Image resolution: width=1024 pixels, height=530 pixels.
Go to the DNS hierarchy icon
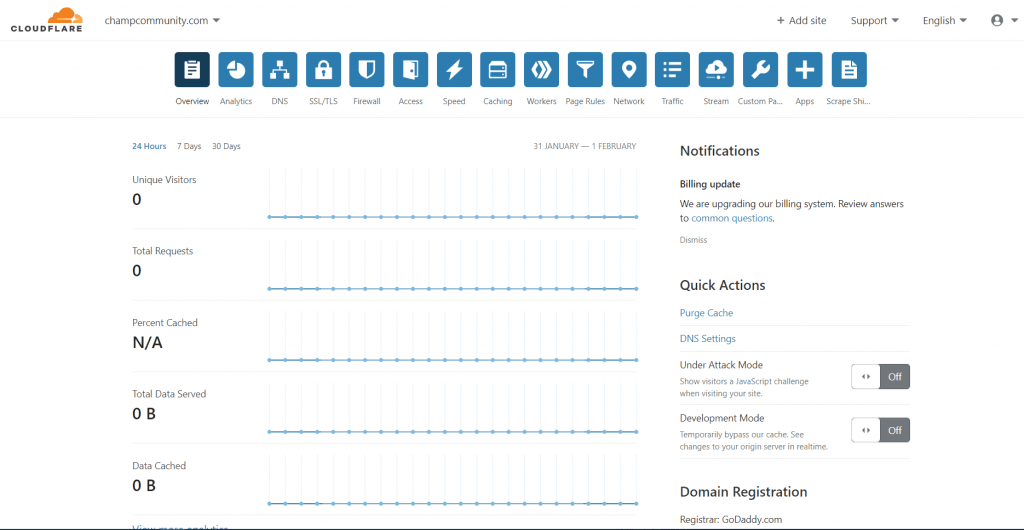click(280, 70)
